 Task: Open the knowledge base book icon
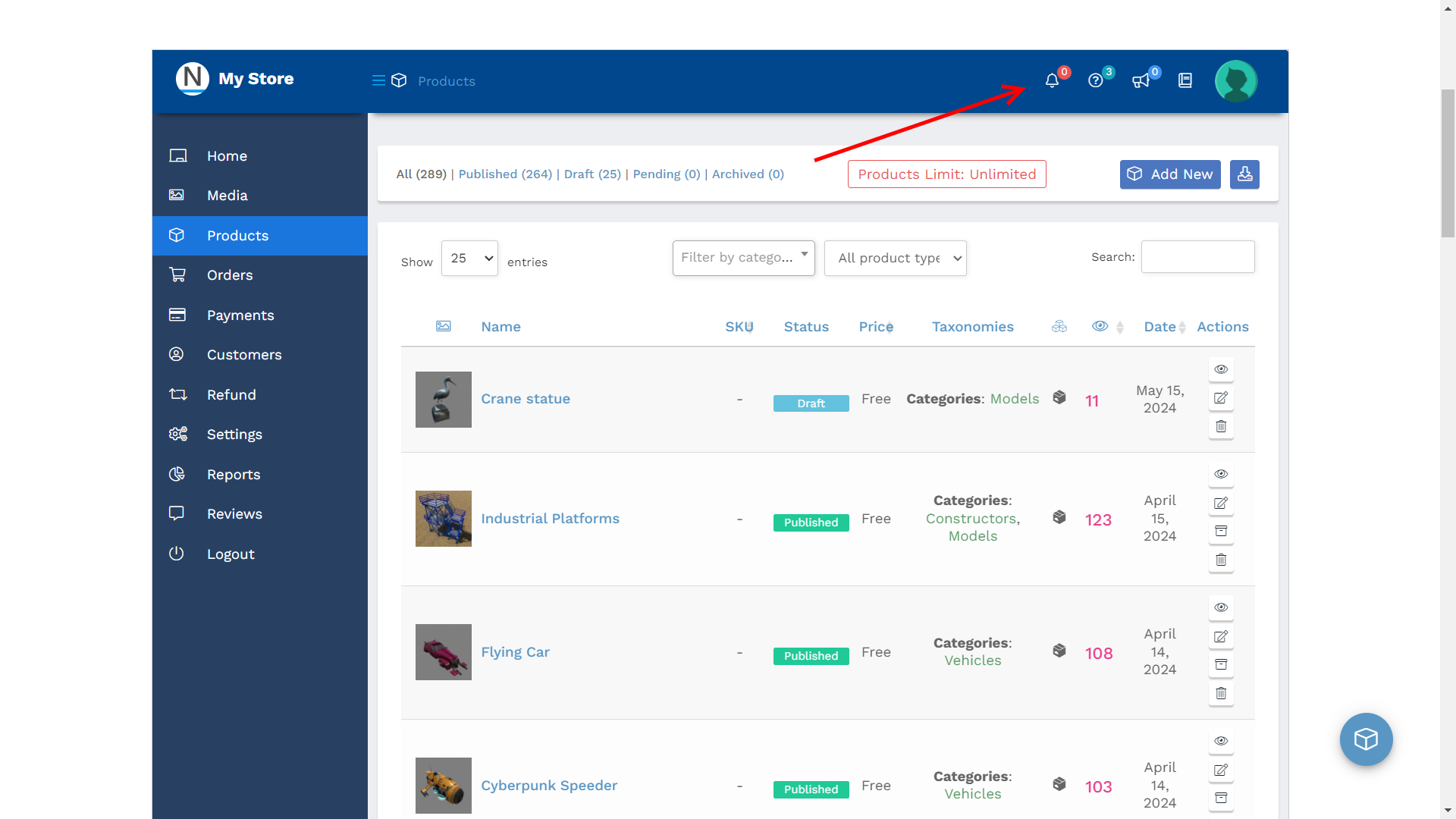tap(1185, 80)
